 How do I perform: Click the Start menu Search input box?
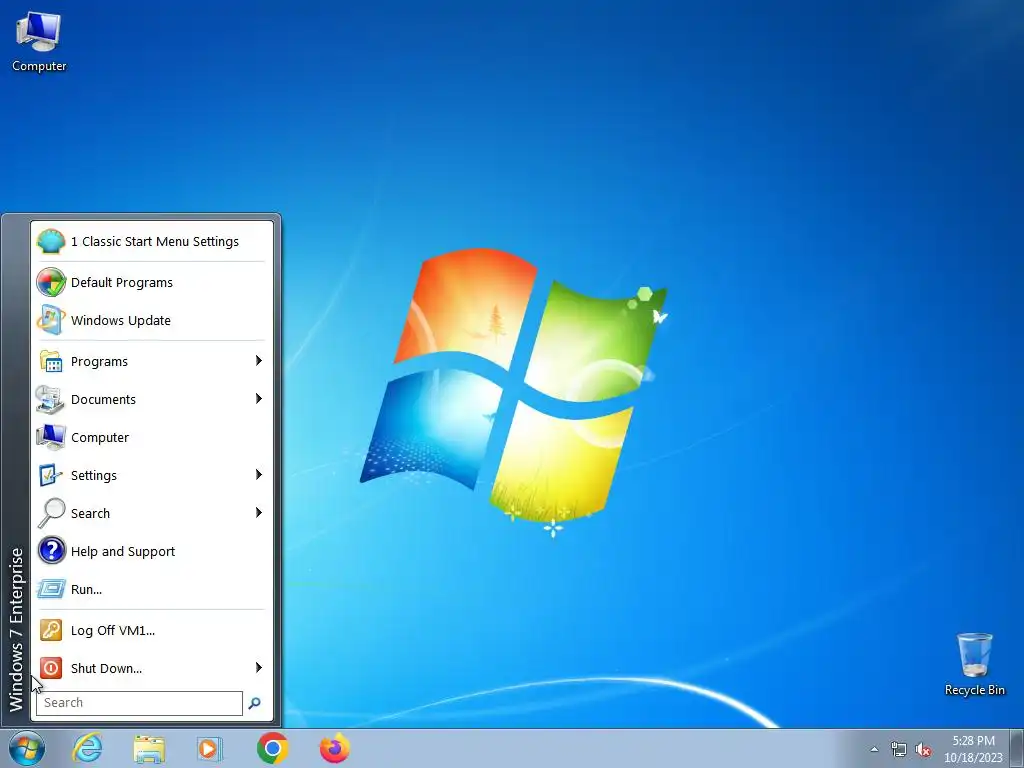click(139, 703)
